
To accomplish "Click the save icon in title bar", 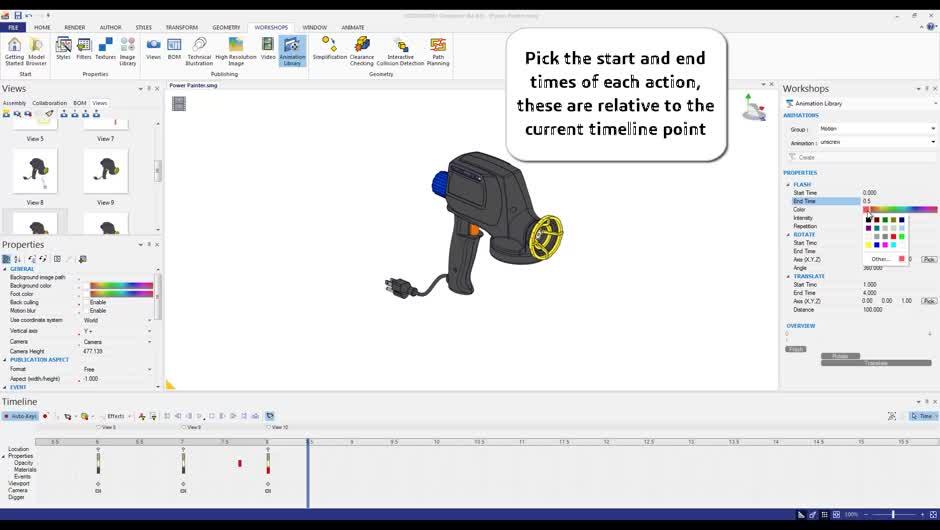I will point(18,15).
